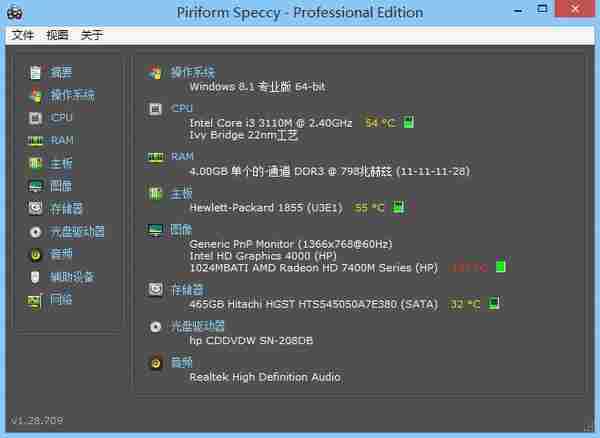Image resolution: width=600 pixels, height=438 pixels.
Task: Open the 网络 (Network) sidebar item
Action: [61, 299]
